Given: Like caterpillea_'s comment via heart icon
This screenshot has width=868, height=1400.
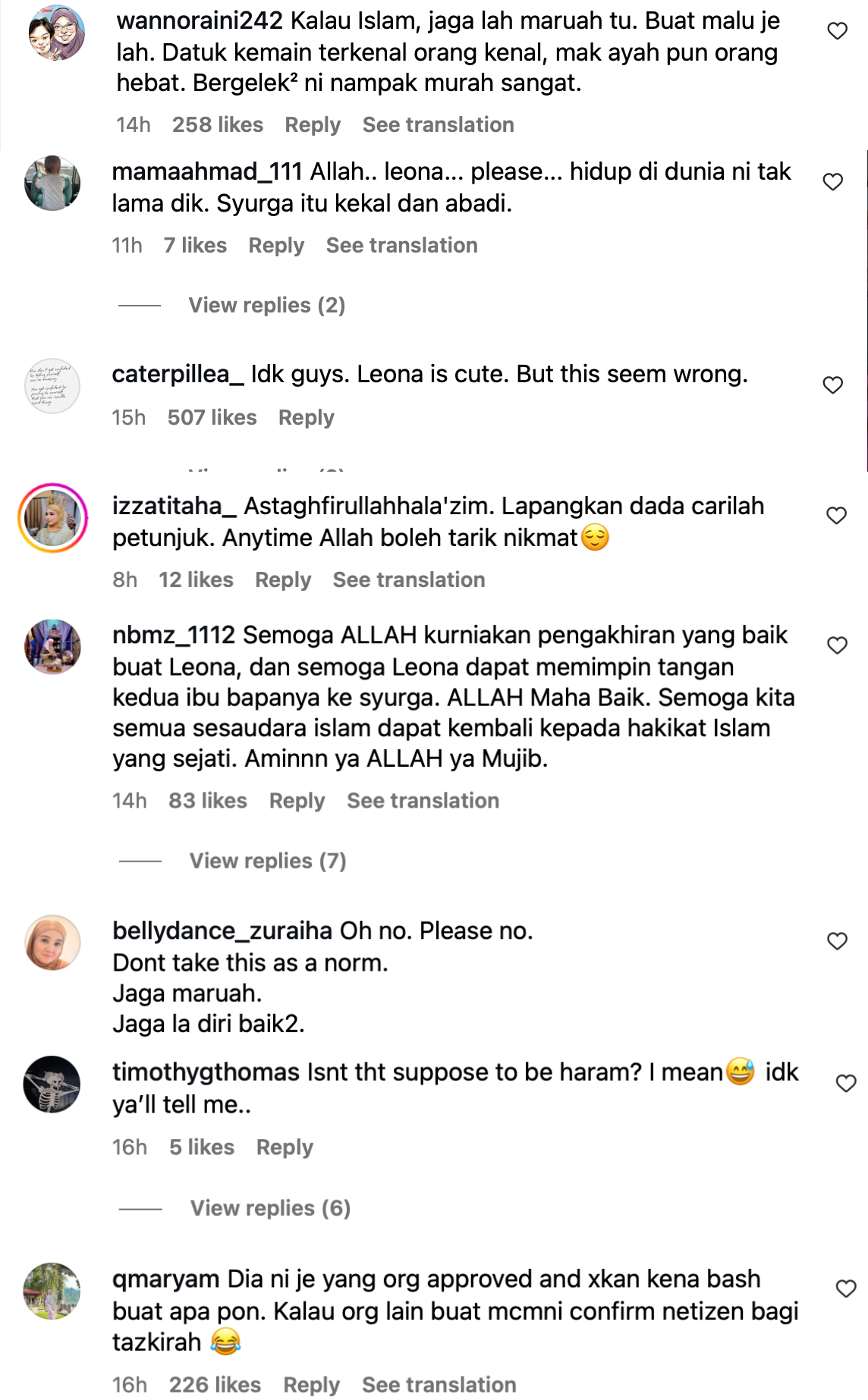Looking at the screenshot, I should point(833,385).
